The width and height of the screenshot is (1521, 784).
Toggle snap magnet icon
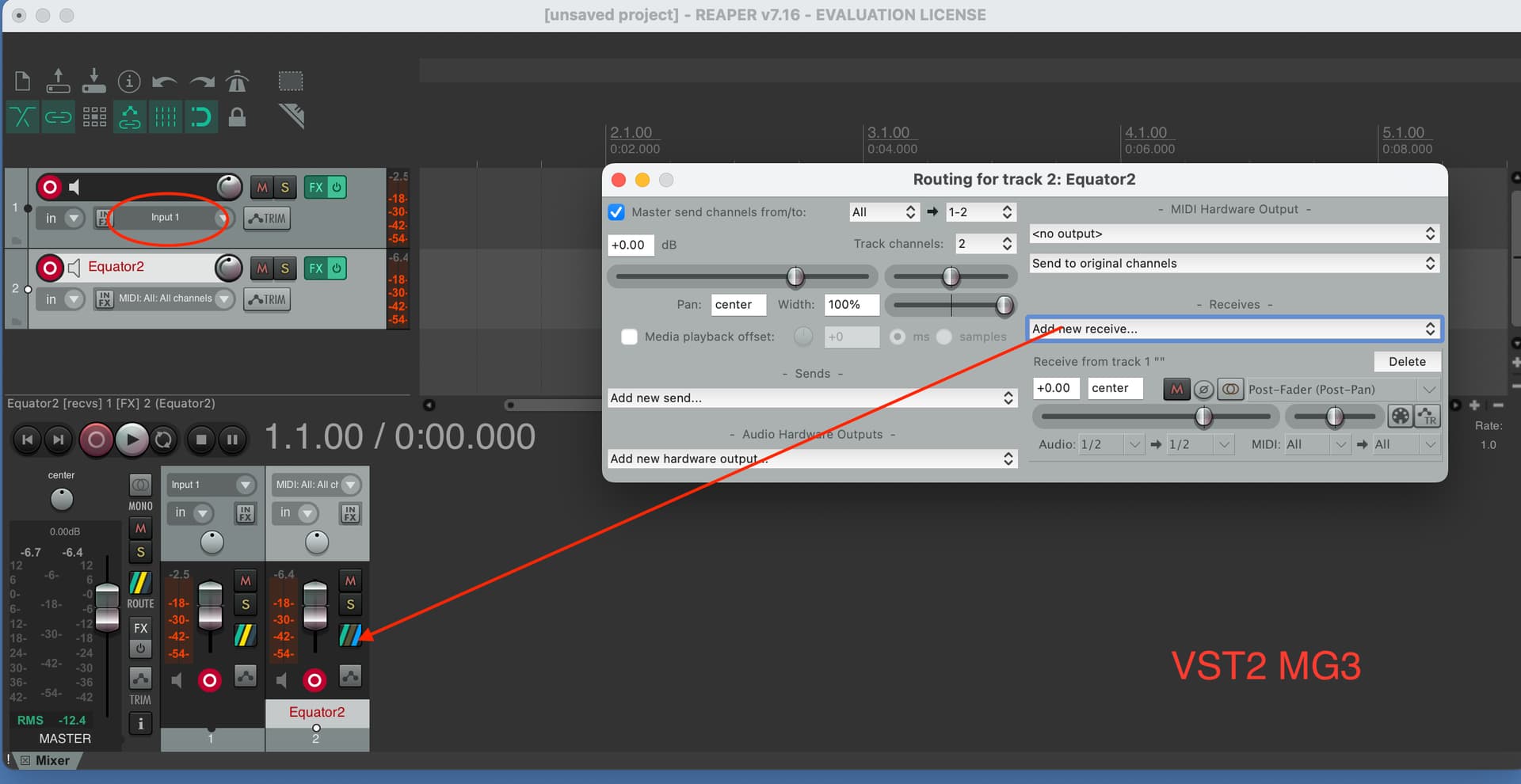[x=201, y=118]
